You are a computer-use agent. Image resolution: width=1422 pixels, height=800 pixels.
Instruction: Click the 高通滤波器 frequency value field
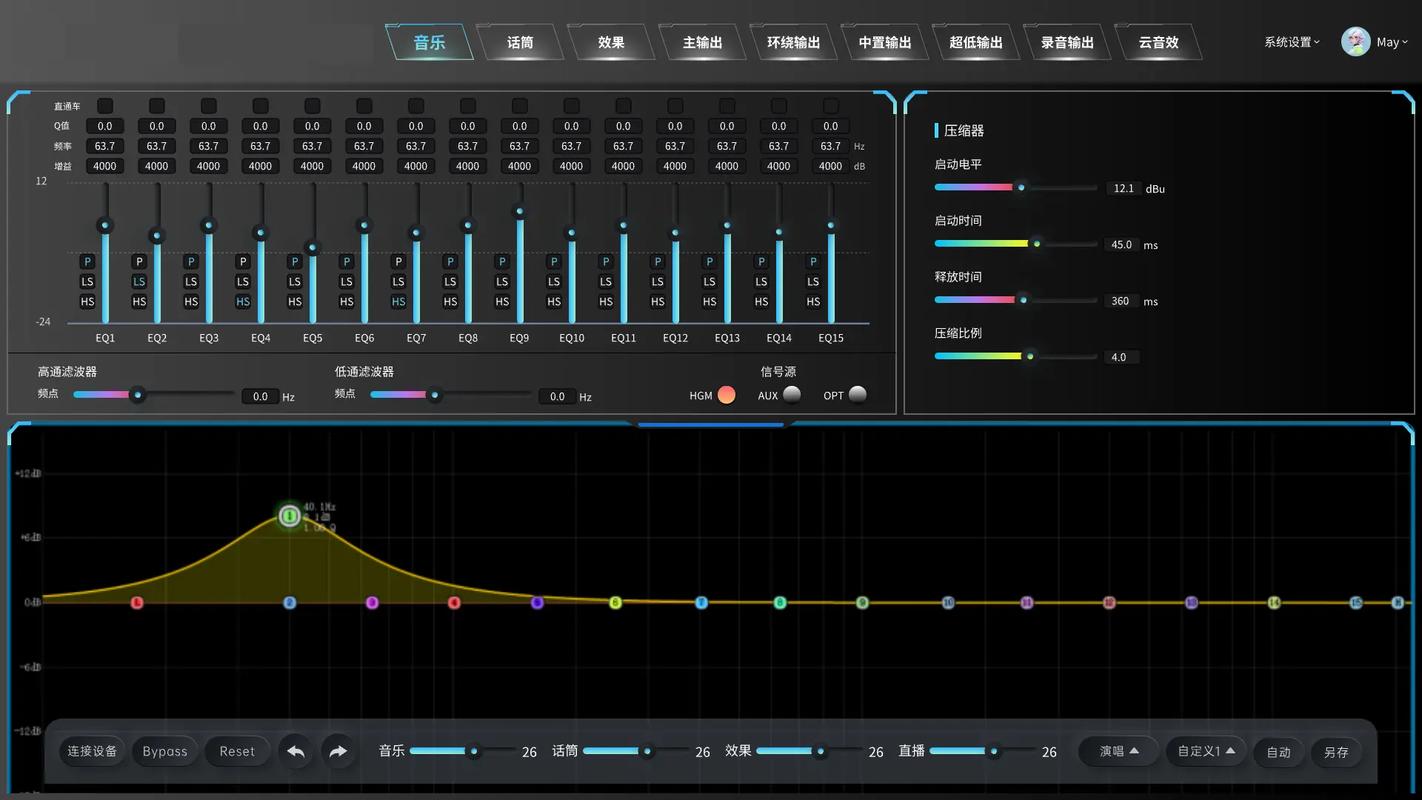click(x=260, y=397)
